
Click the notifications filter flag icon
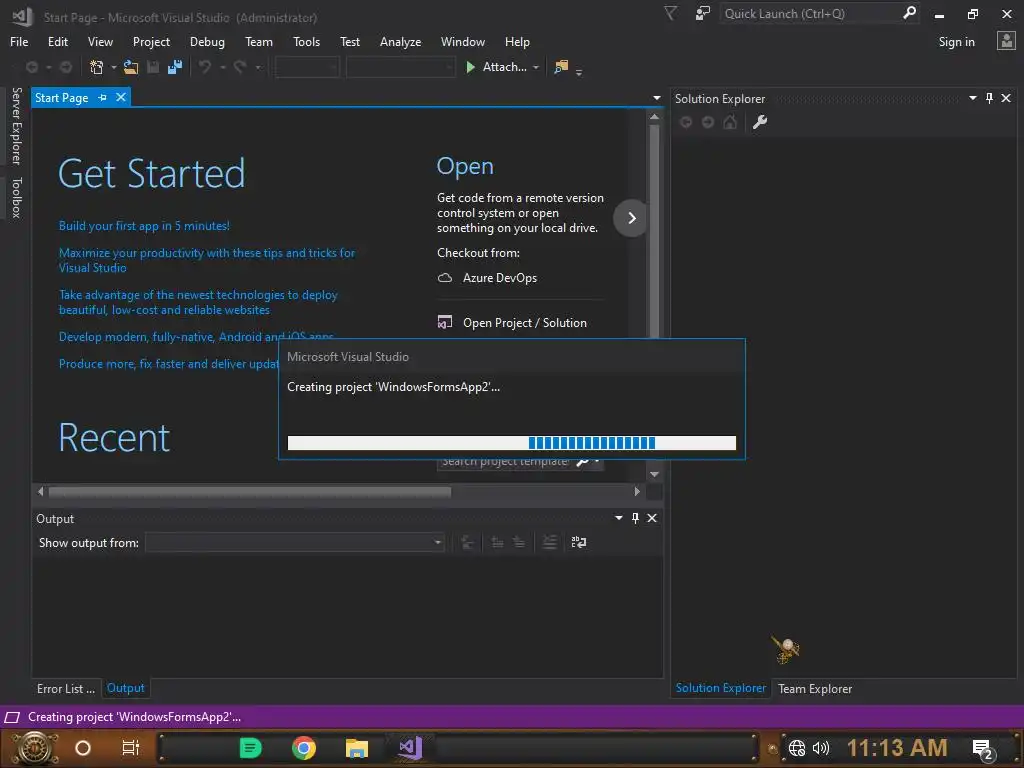tap(671, 14)
